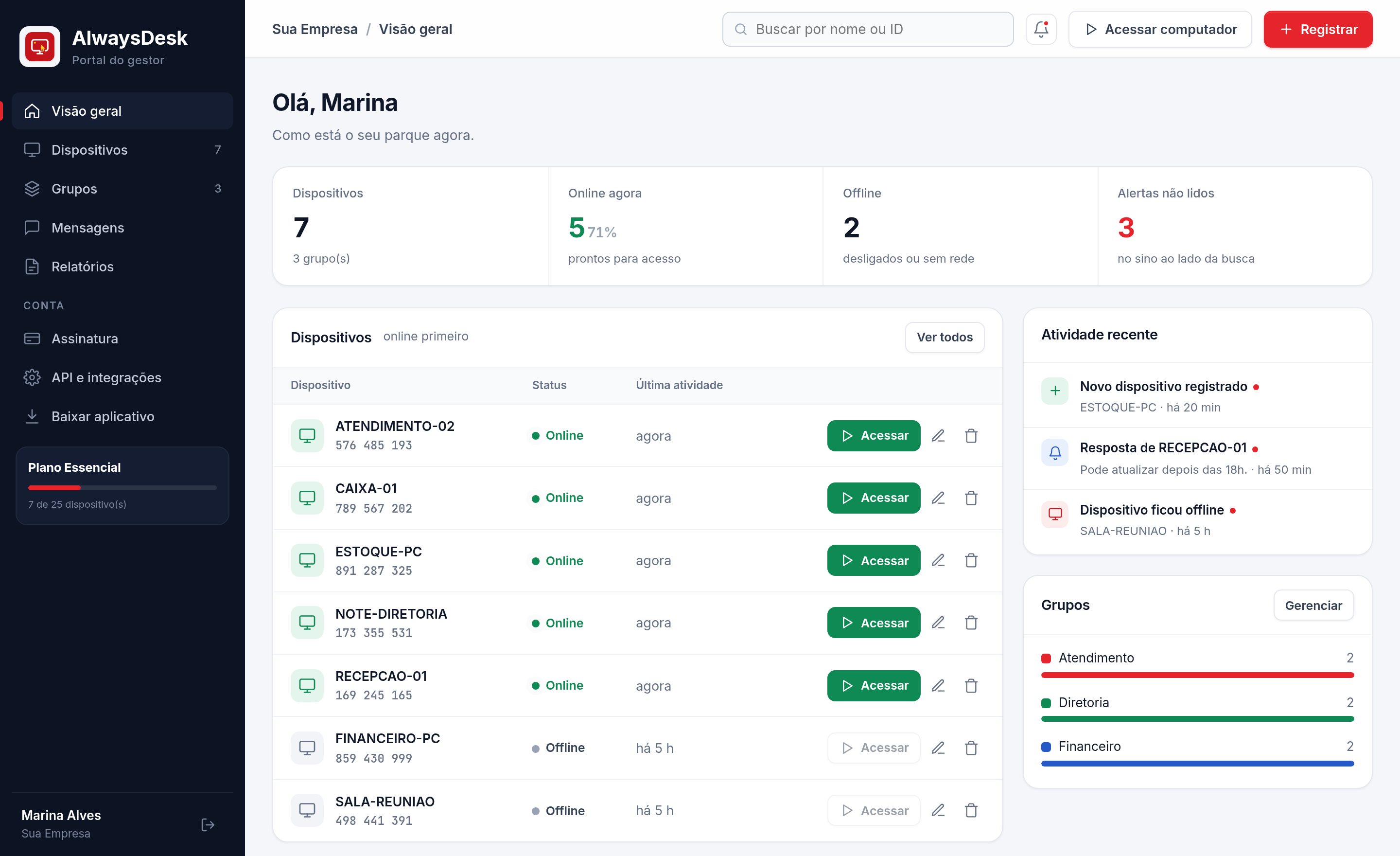Click the Diretoria group row

(1197, 708)
